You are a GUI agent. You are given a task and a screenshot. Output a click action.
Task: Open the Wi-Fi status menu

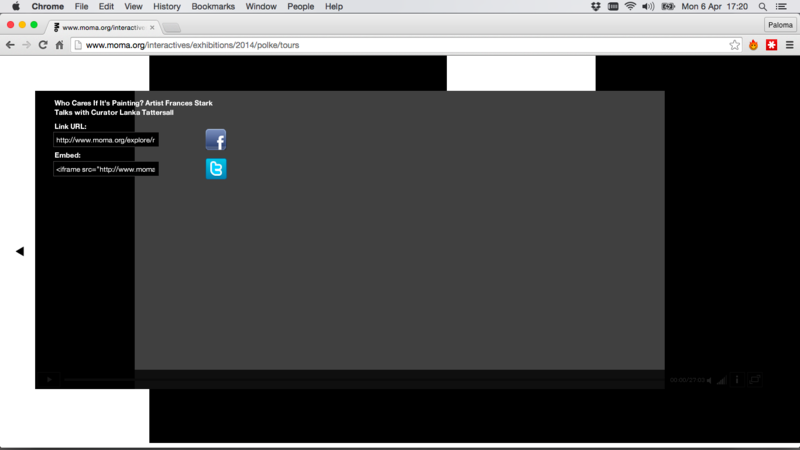click(x=630, y=7)
